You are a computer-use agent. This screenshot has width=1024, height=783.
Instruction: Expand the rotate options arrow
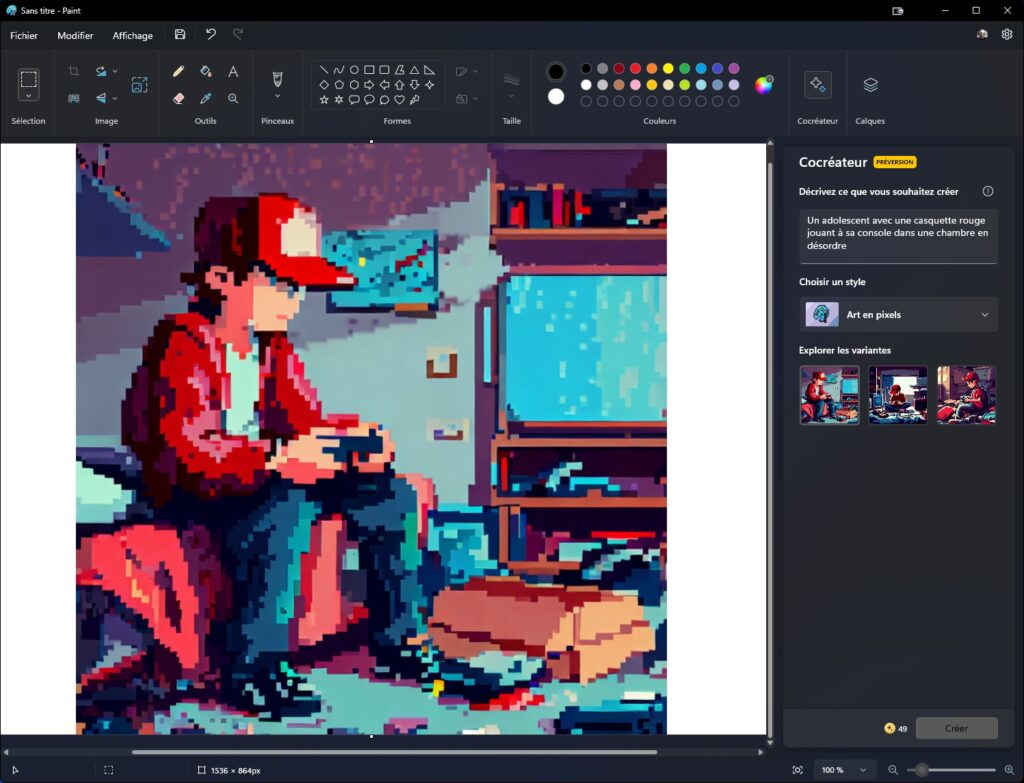click(115, 71)
